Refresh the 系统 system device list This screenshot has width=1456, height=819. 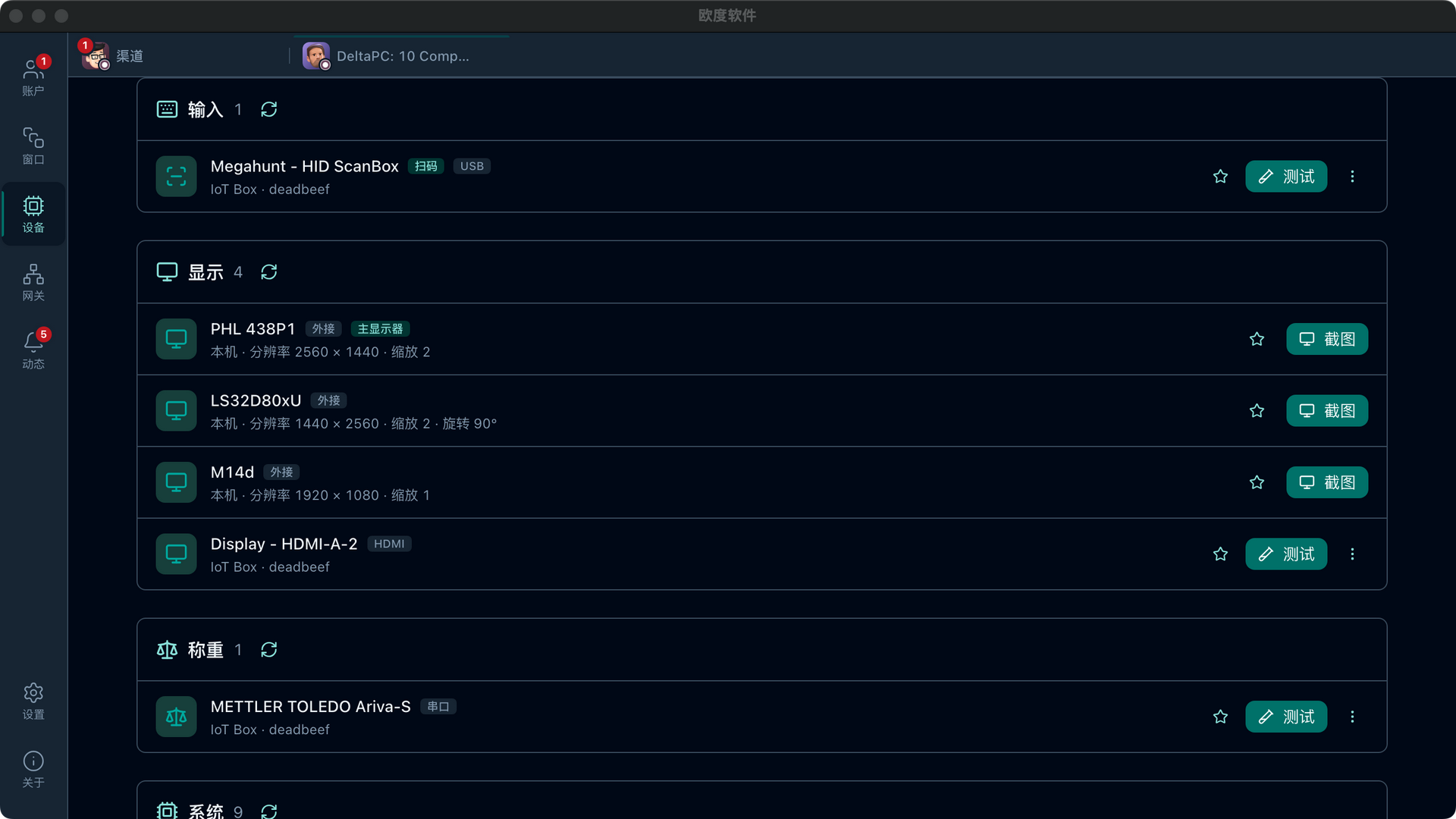point(269,811)
